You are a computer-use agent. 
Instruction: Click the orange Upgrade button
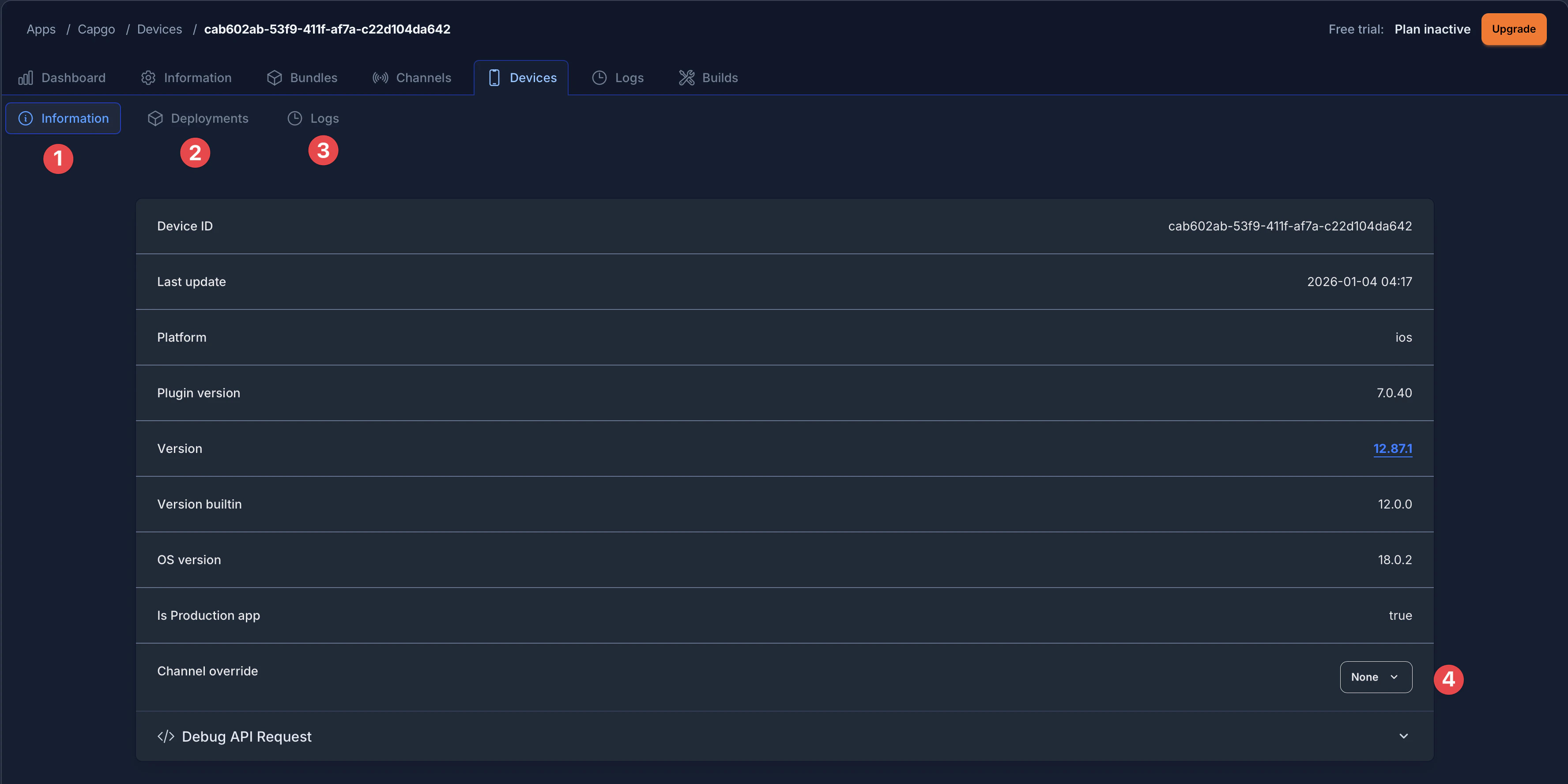tap(1513, 29)
